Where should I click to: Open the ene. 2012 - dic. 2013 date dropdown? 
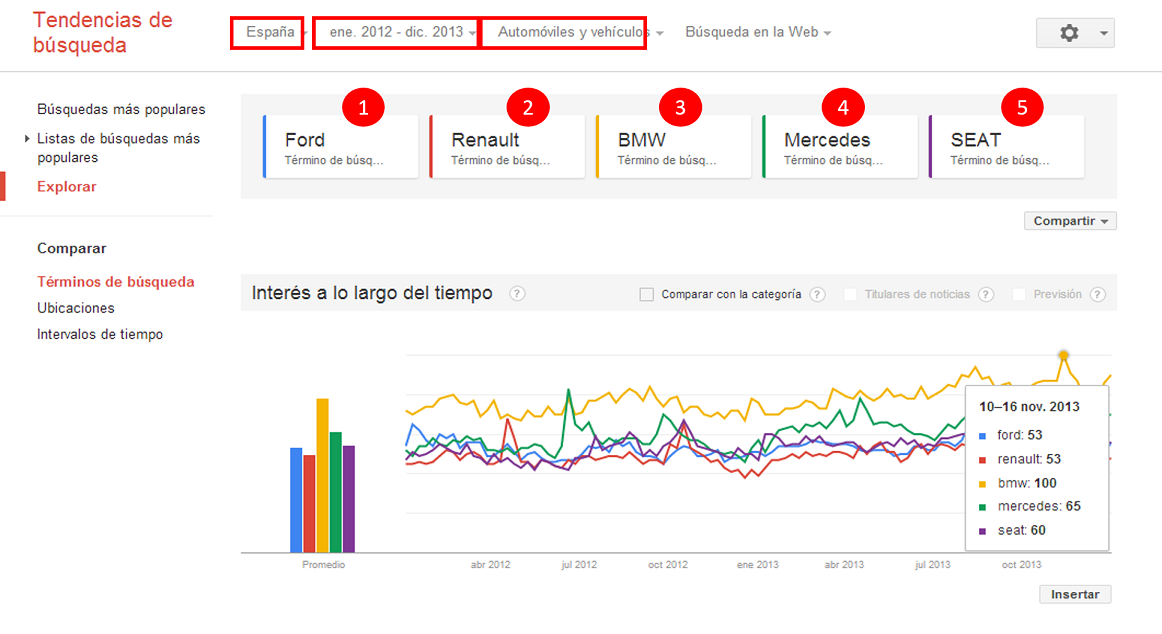point(396,32)
